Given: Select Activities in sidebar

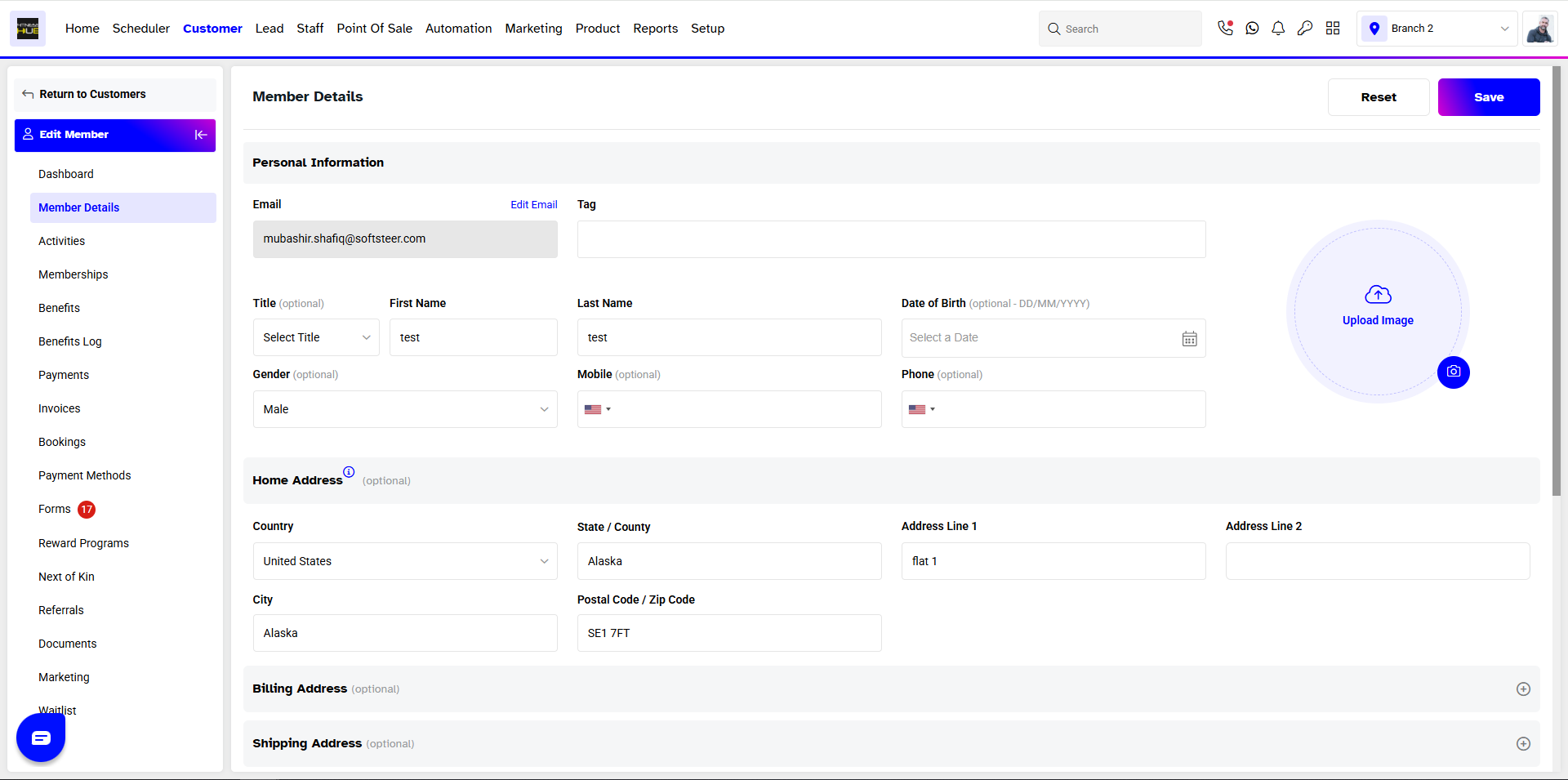Looking at the screenshot, I should [x=61, y=241].
